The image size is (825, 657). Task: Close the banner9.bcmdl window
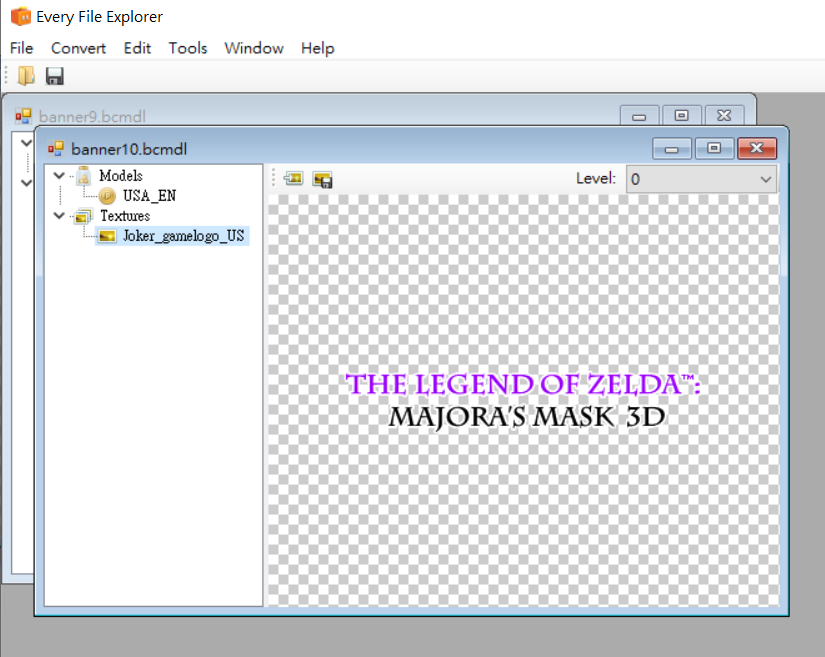coord(724,116)
